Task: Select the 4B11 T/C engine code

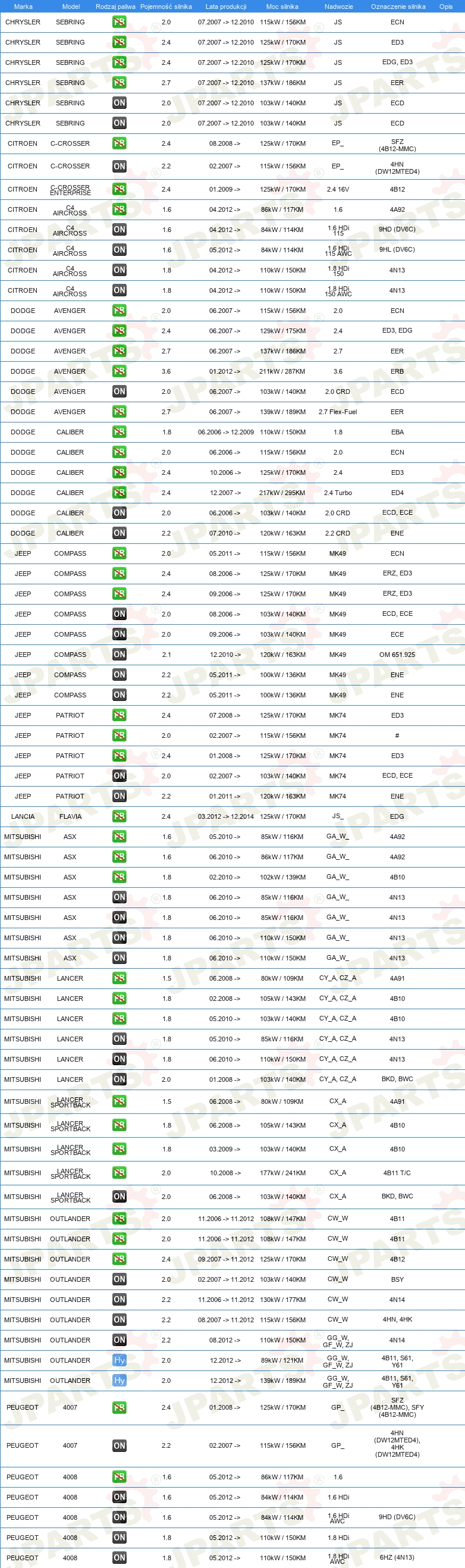Action: (x=397, y=1173)
